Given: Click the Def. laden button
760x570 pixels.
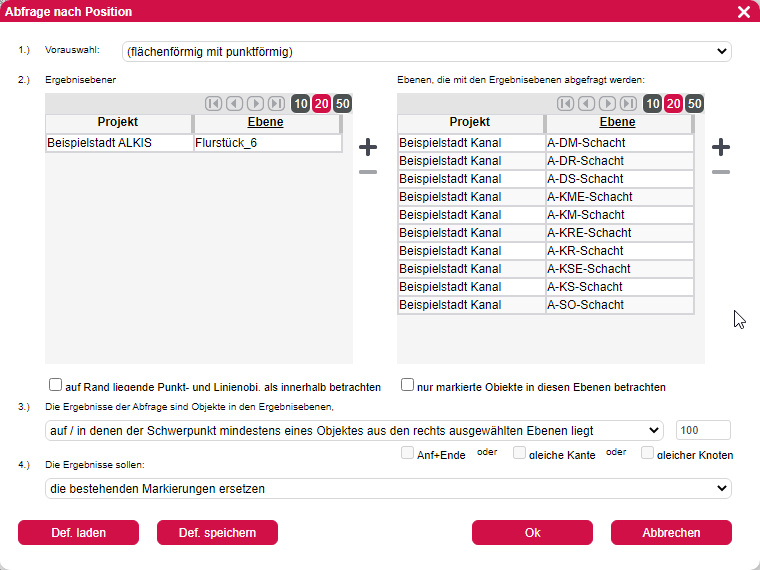Looking at the screenshot, I should click(x=78, y=532).
